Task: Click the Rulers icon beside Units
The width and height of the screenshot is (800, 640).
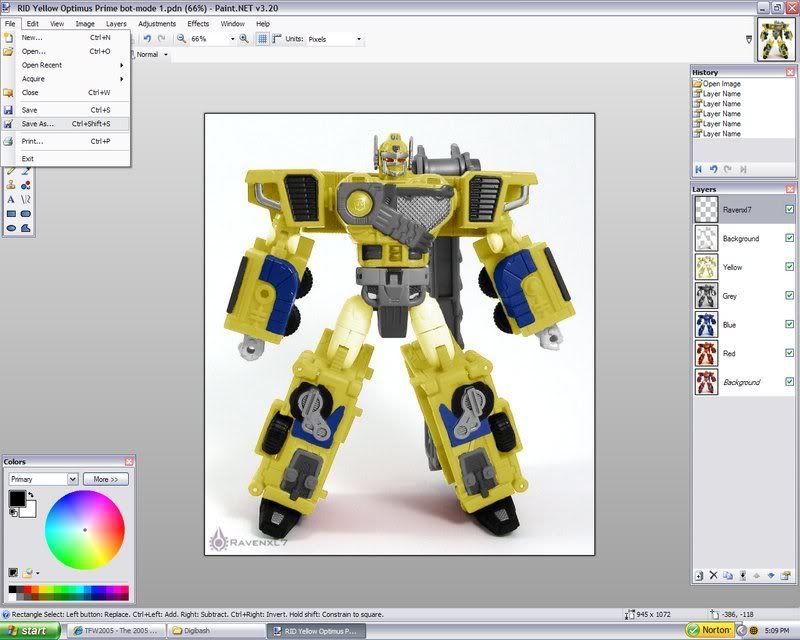Action: (277, 39)
